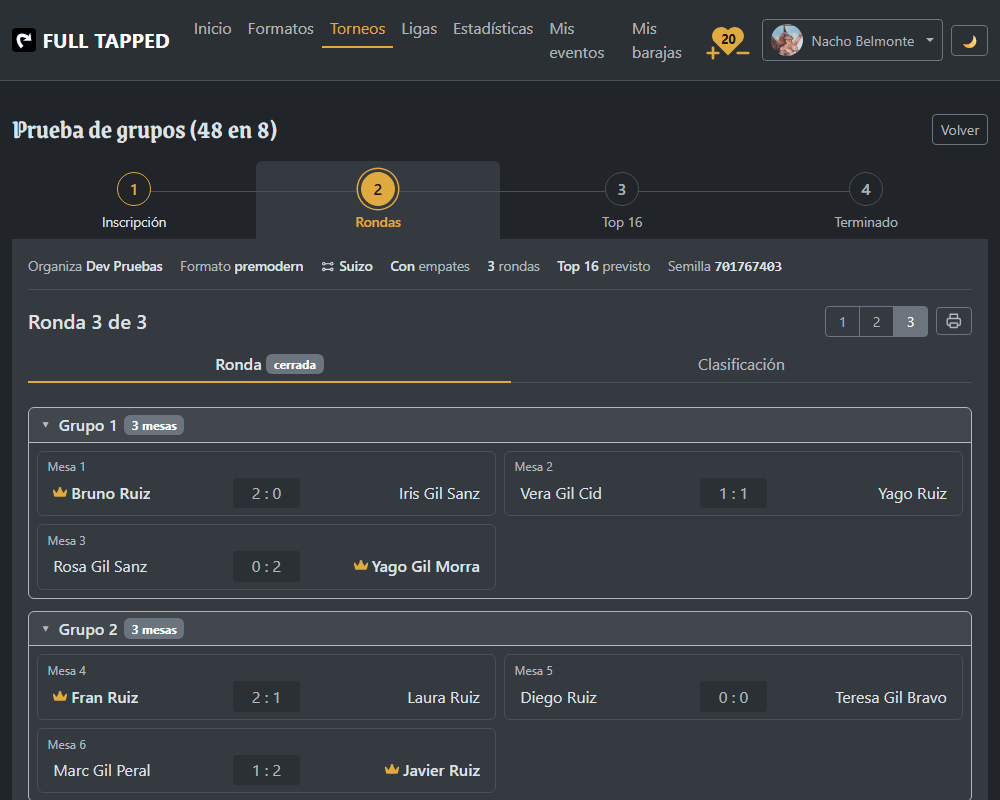Screen dimensions: 1000x800
Task: Click the crown icon beside Javier Ruiz
Action: (392, 769)
